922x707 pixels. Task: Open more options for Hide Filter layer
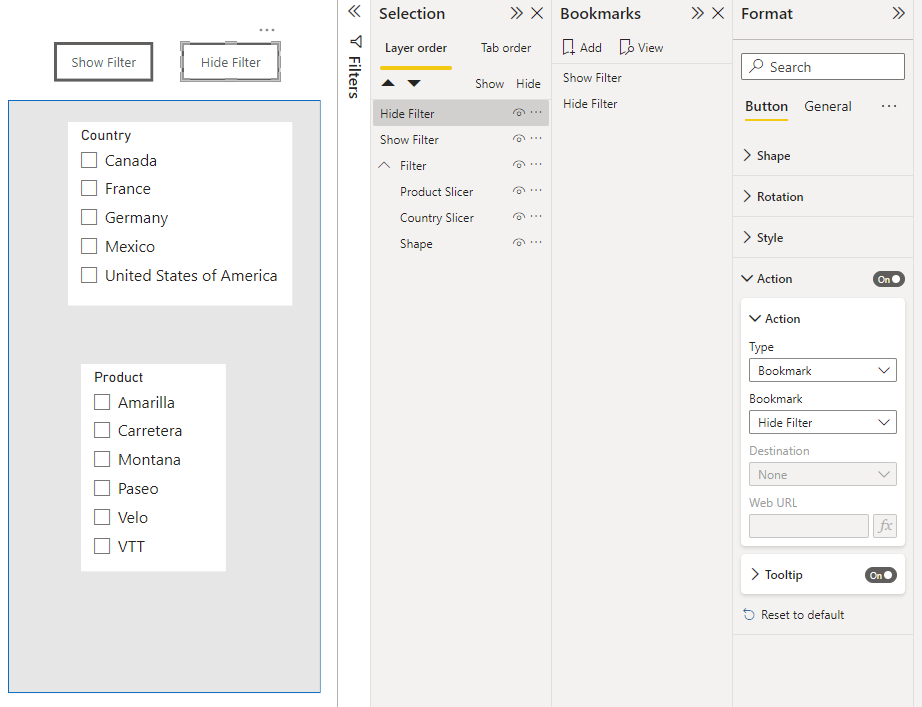coord(536,112)
